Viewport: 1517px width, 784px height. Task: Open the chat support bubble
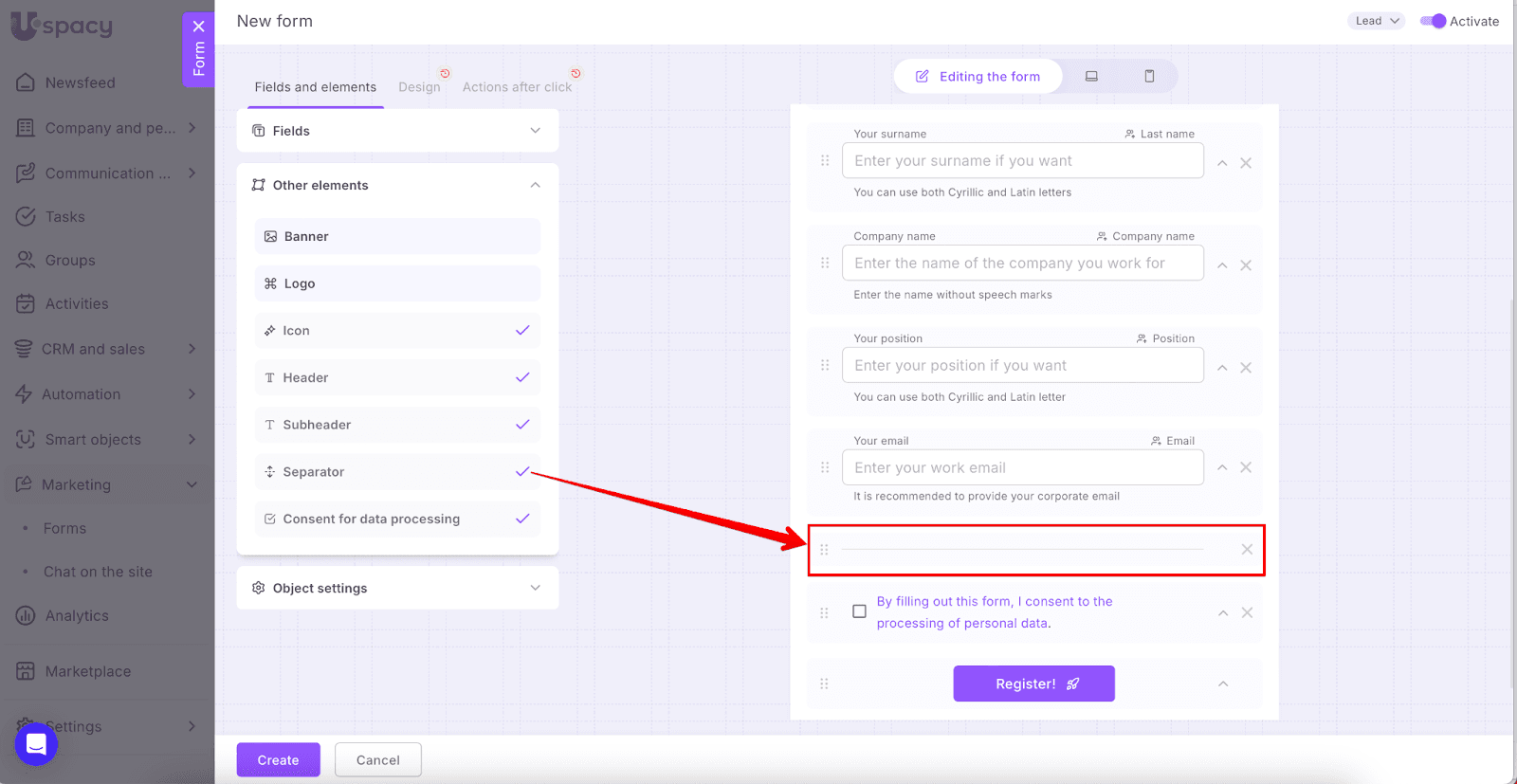[36, 744]
